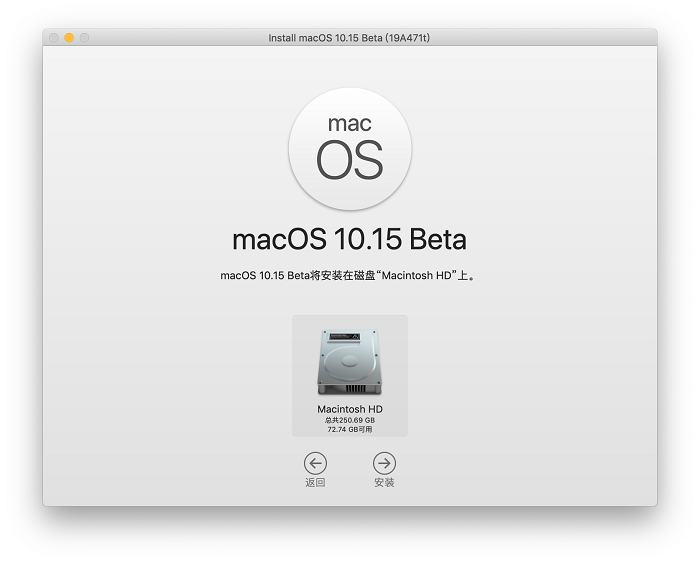Click the "Macintosh HD" disk name label
This screenshot has height=563, width=700.
350,410
